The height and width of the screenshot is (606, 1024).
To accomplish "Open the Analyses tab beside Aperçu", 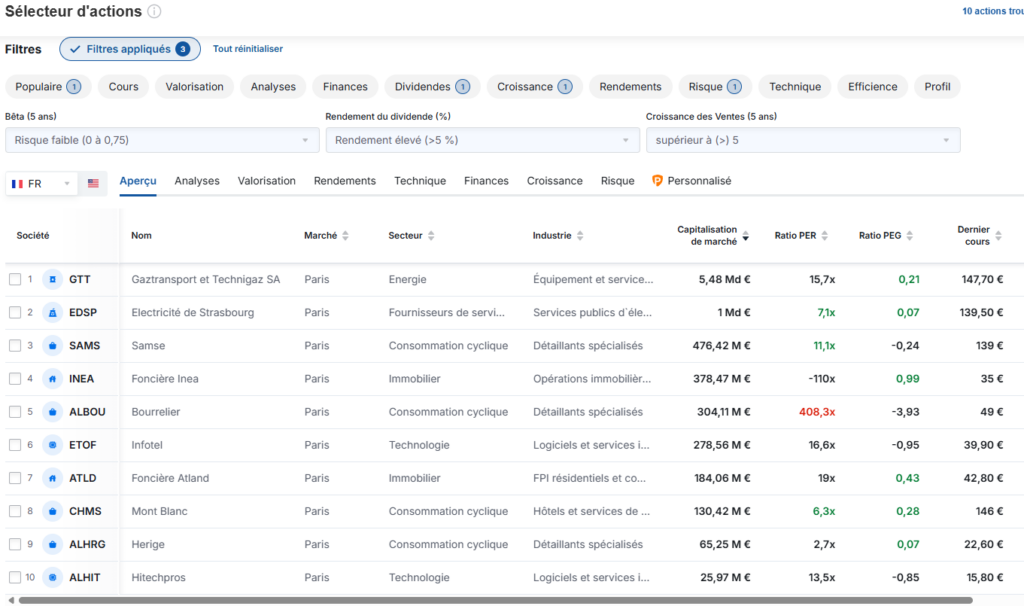I will (x=197, y=181).
